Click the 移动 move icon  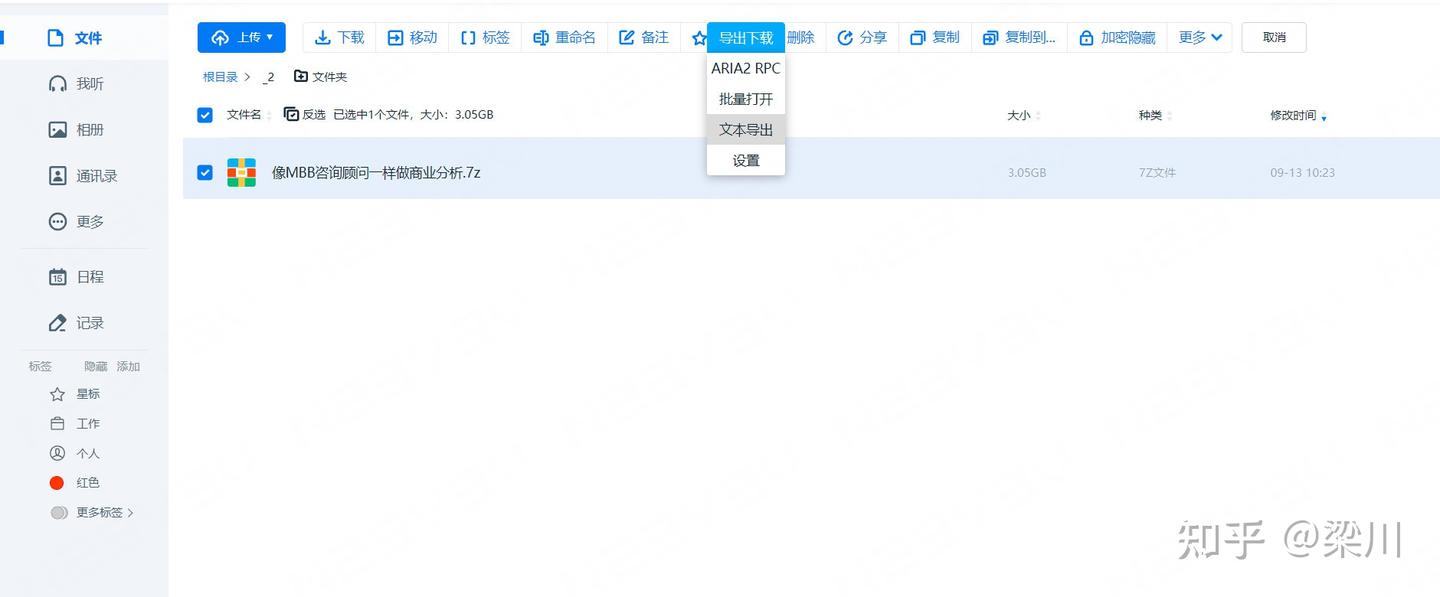coord(412,37)
